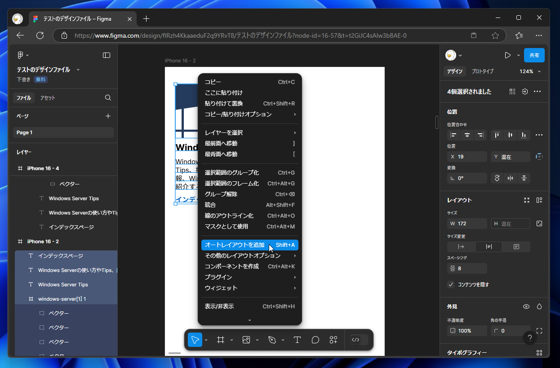This screenshot has height=368, width=560.
Task: Align selection right icon
Action: point(481,135)
